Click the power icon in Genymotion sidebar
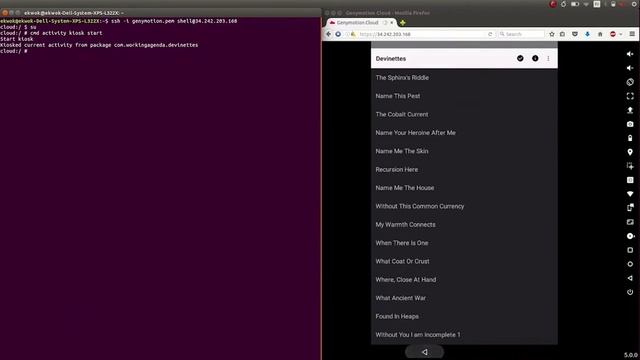This screenshot has height=360, width=640. coord(630,292)
